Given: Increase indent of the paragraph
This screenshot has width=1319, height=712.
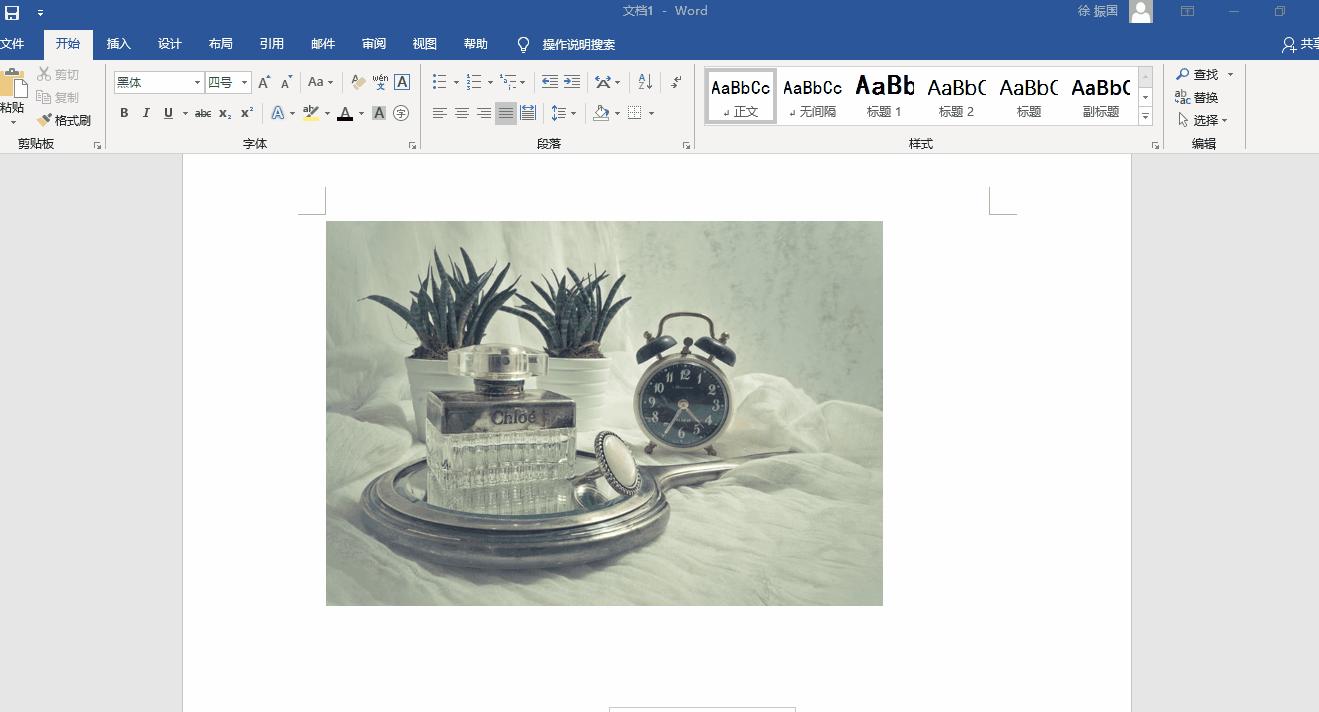Looking at the screenshot, I should click(572, 82).
